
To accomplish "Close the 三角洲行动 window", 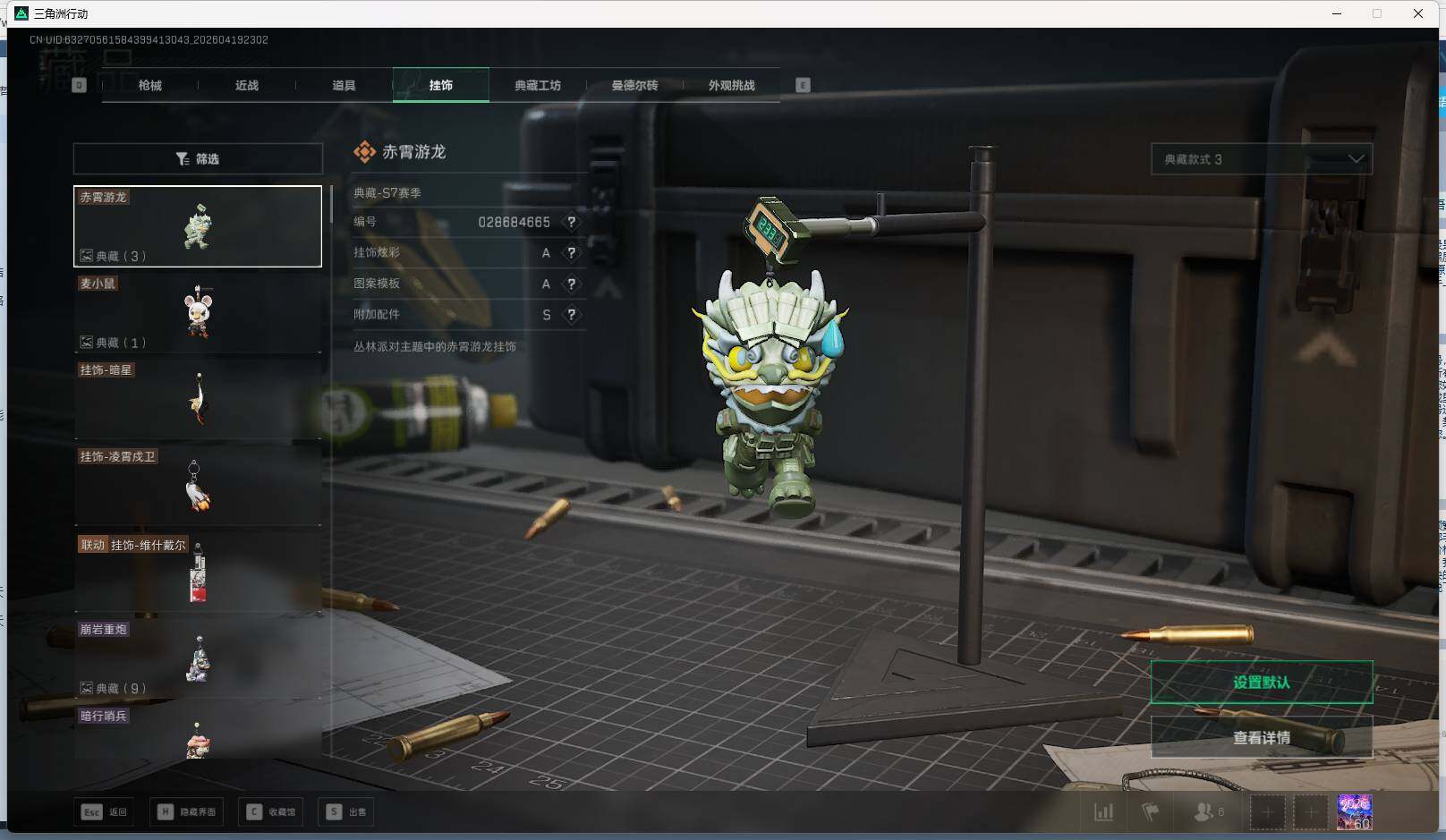I will (x=1418, y=13).
